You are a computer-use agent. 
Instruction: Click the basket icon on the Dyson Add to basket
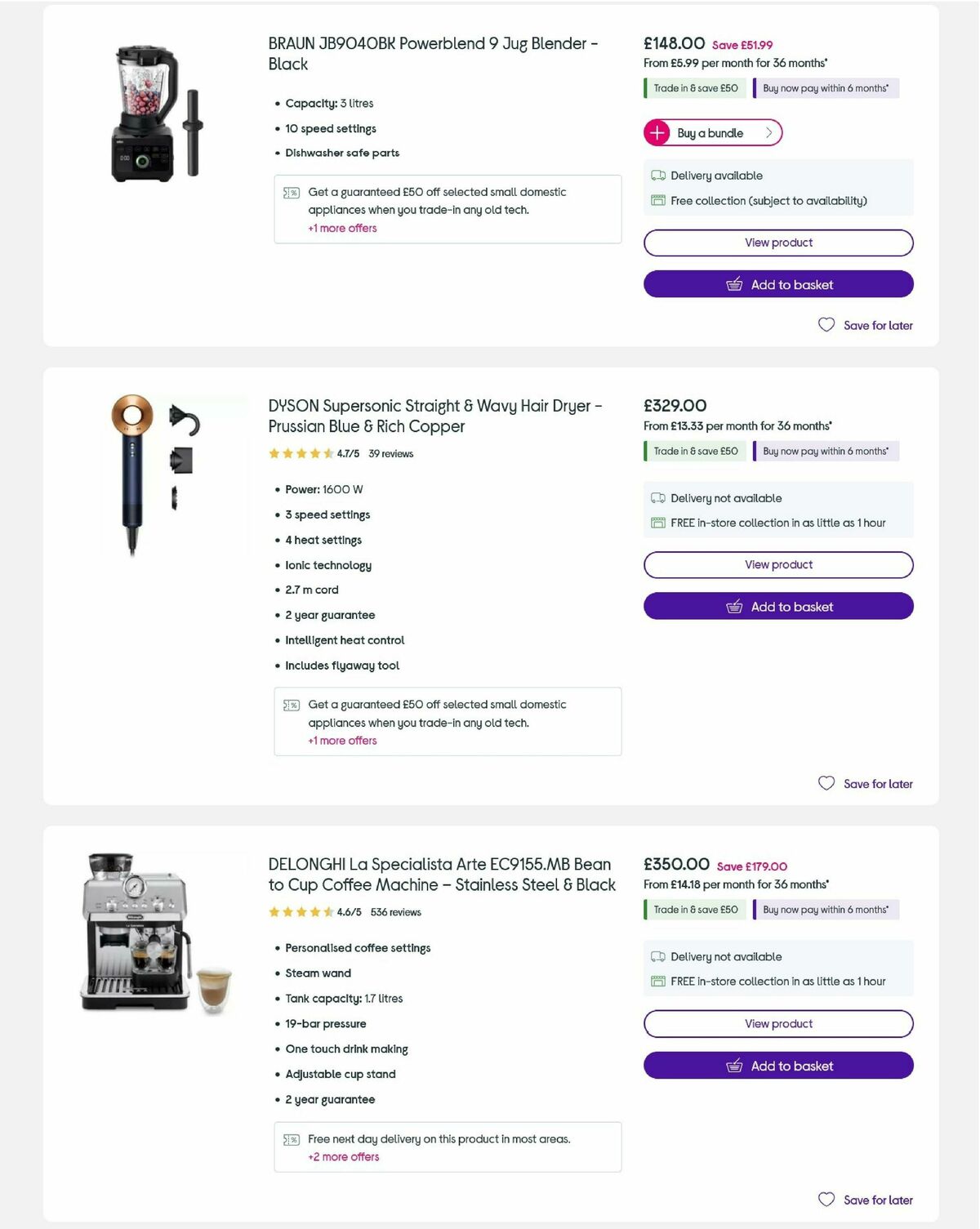(734, 607)
